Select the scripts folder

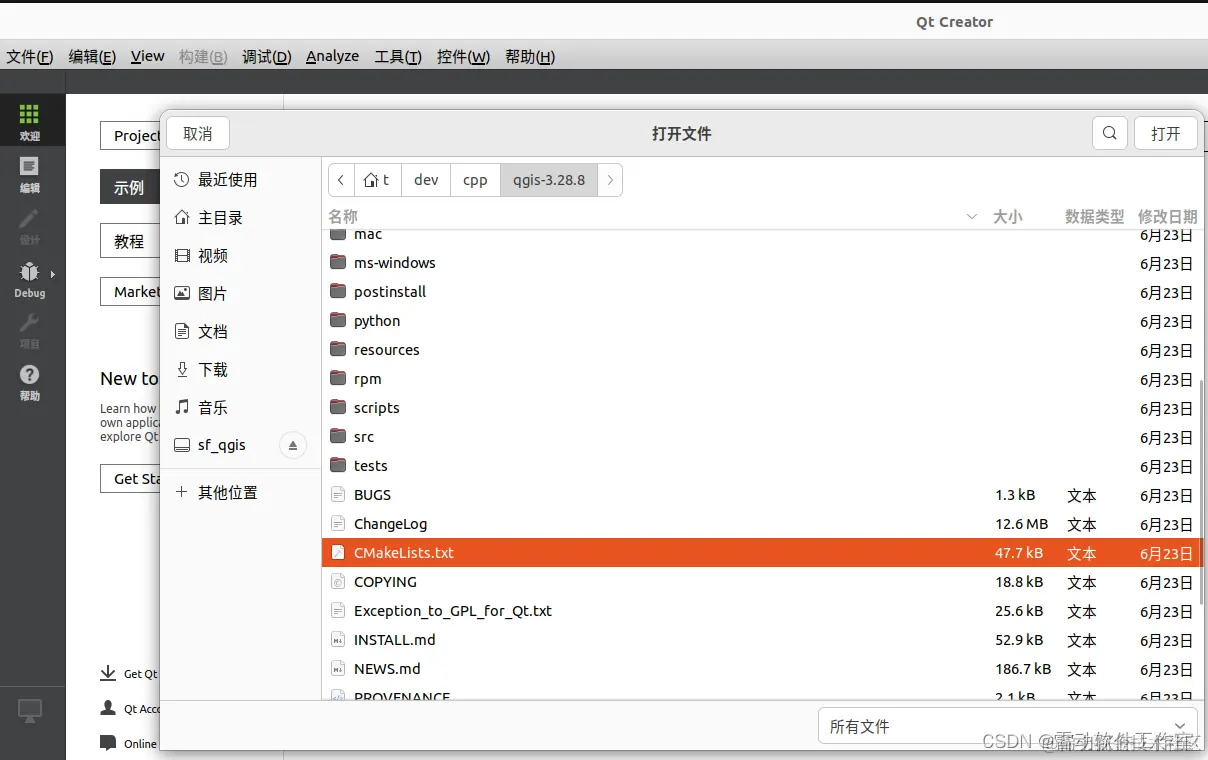click(x=762, y=408)
